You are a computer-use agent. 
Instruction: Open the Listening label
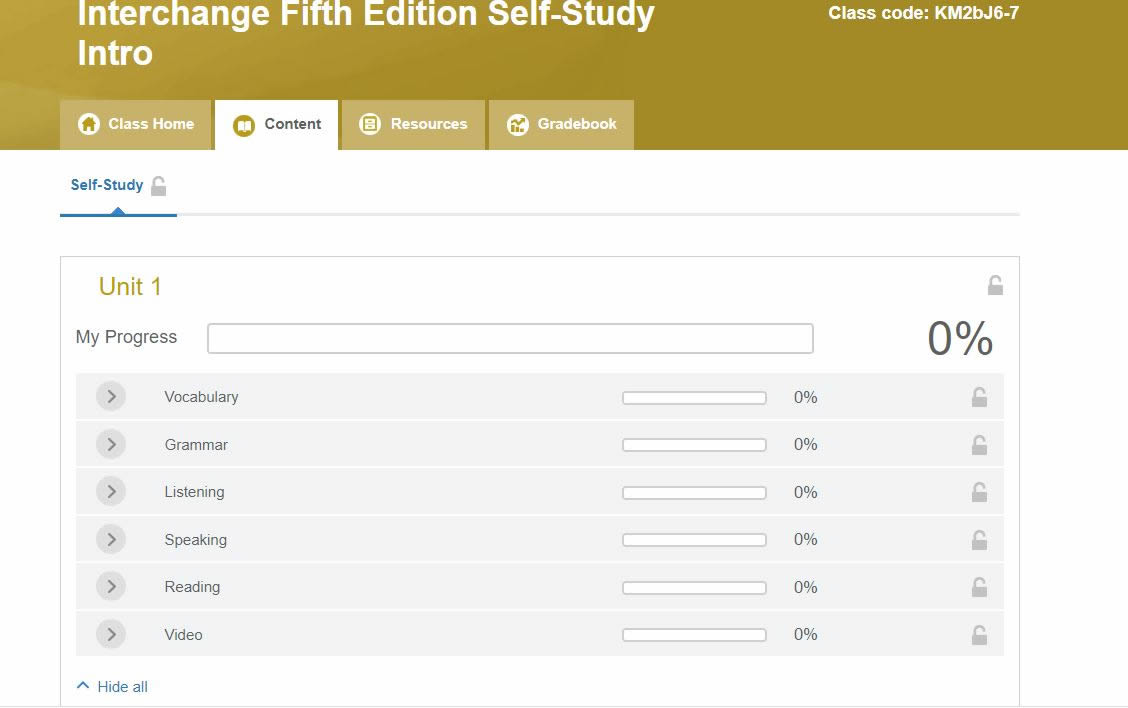tap(194, 492)
